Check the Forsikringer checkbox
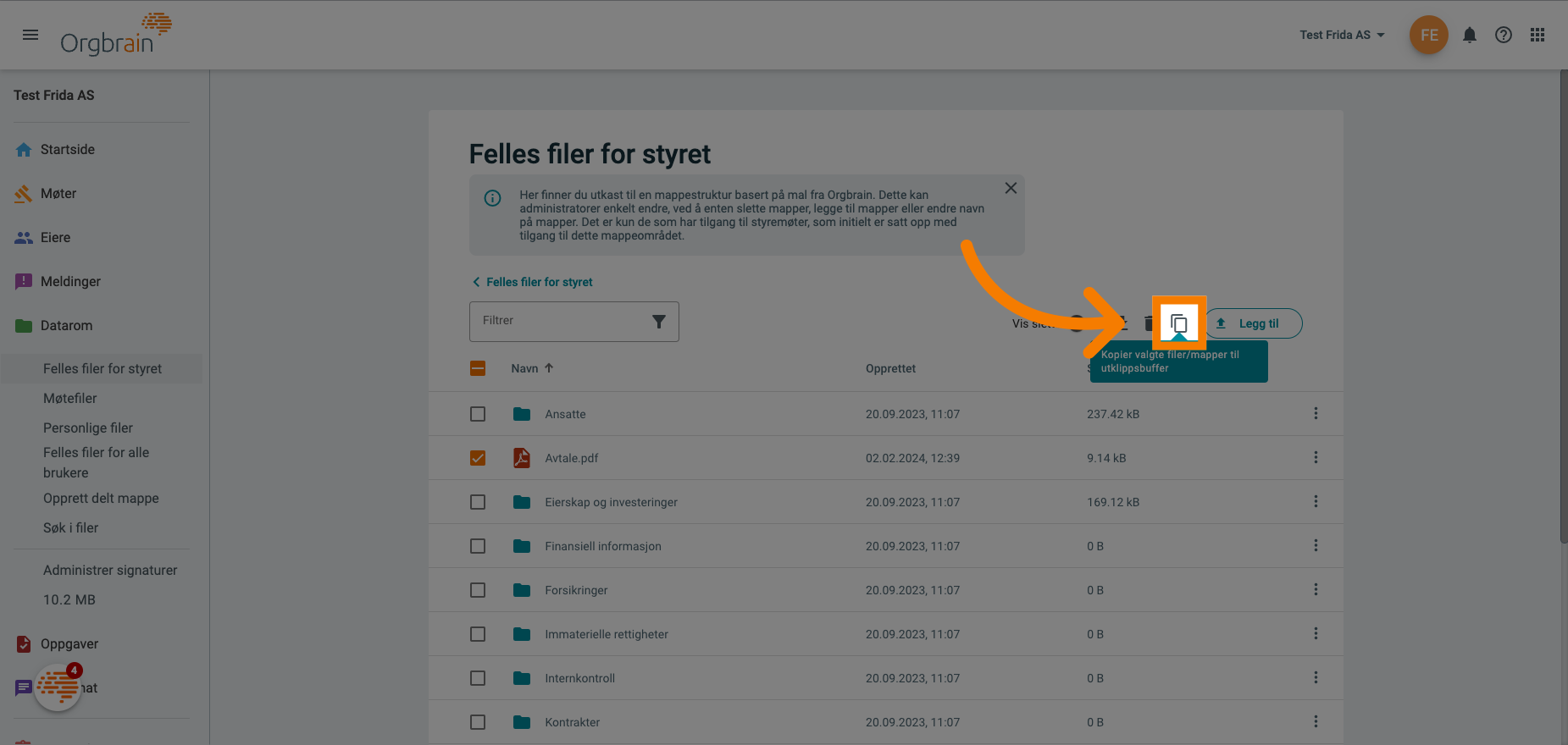Screen dimensions: 1568x745 click(x=478, y=590)
